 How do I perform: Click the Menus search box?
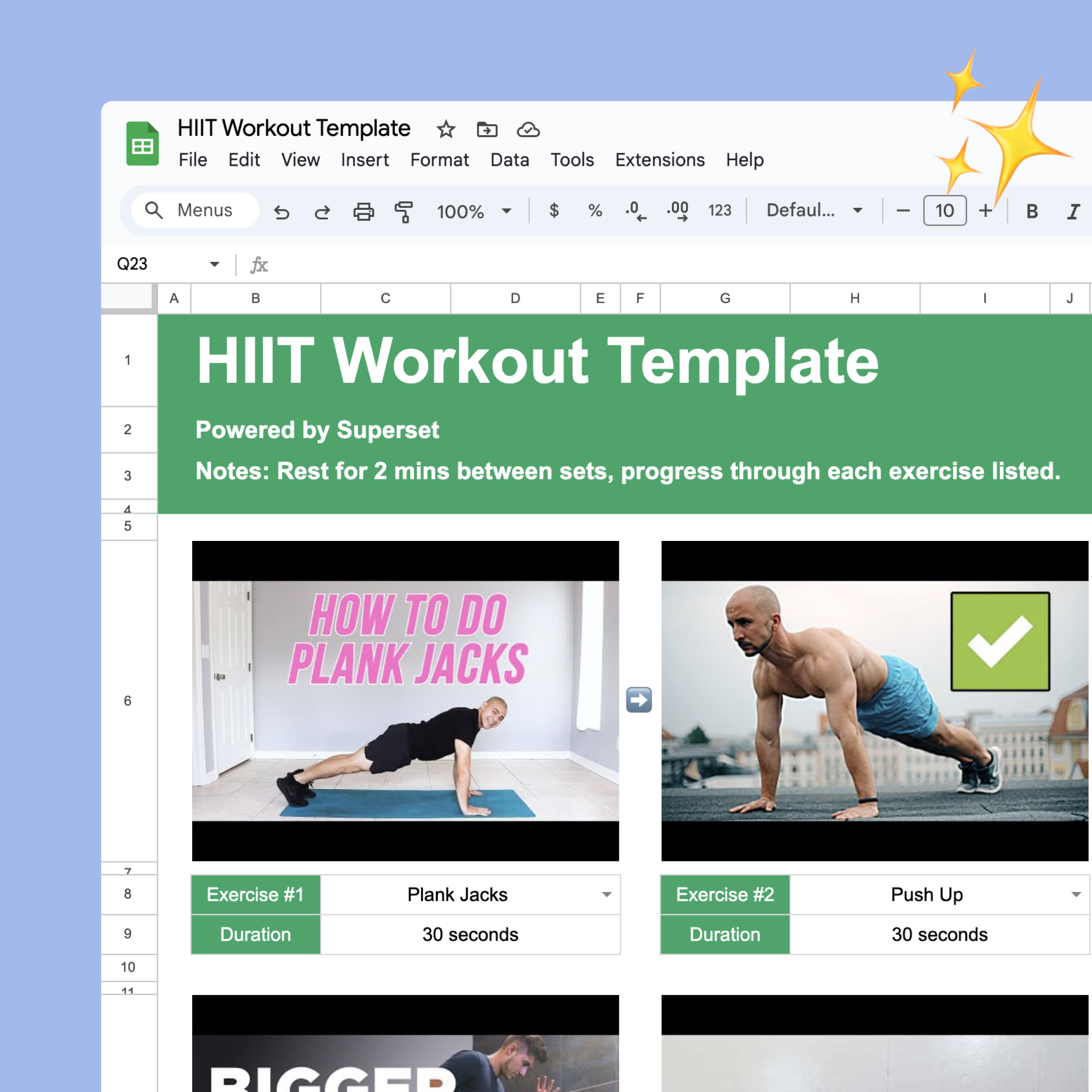pyautogui.click(x=196, y=210)
